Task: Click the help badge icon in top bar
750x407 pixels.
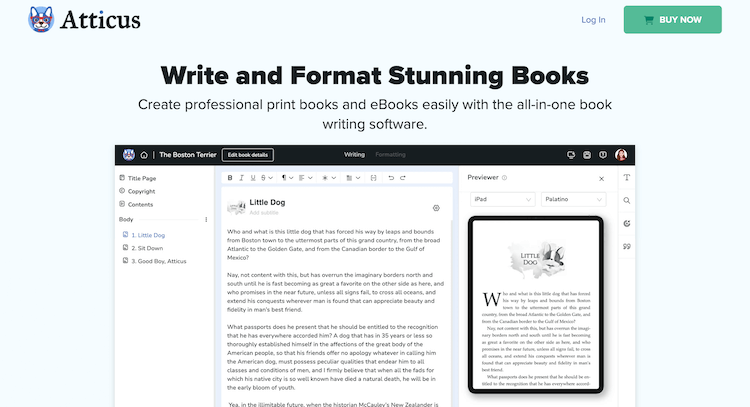Action: [603, 155]
